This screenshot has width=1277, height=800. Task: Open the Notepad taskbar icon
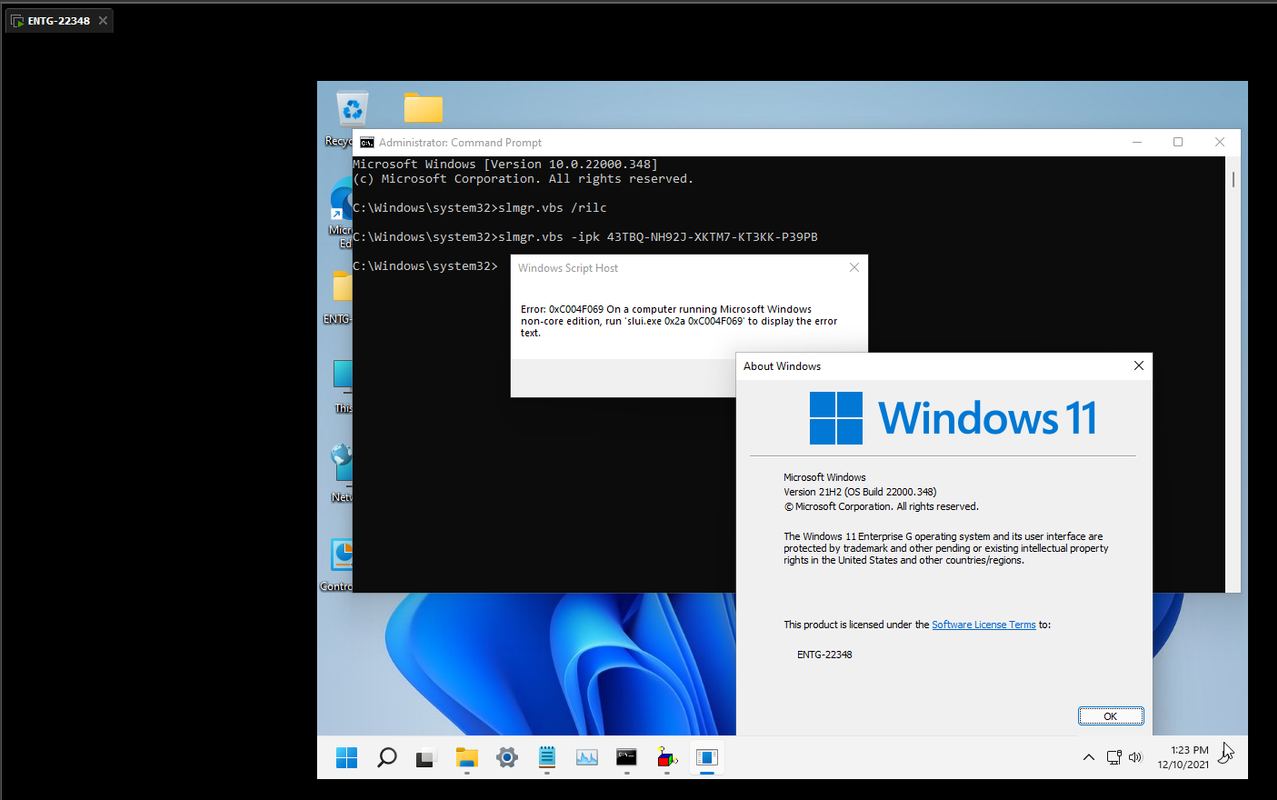point(547,758)
